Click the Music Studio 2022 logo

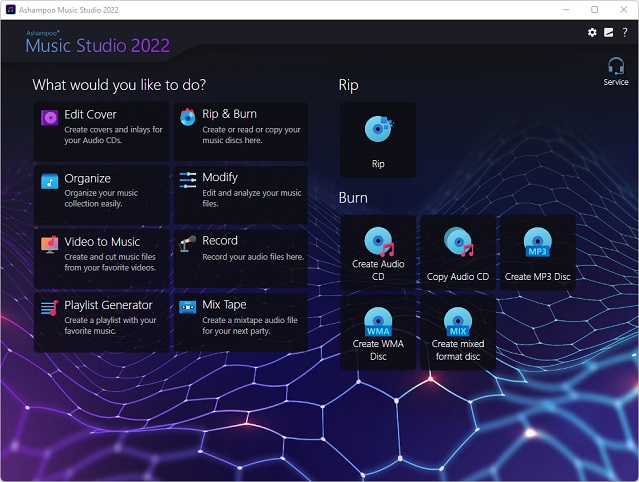[x=97, y=42]
